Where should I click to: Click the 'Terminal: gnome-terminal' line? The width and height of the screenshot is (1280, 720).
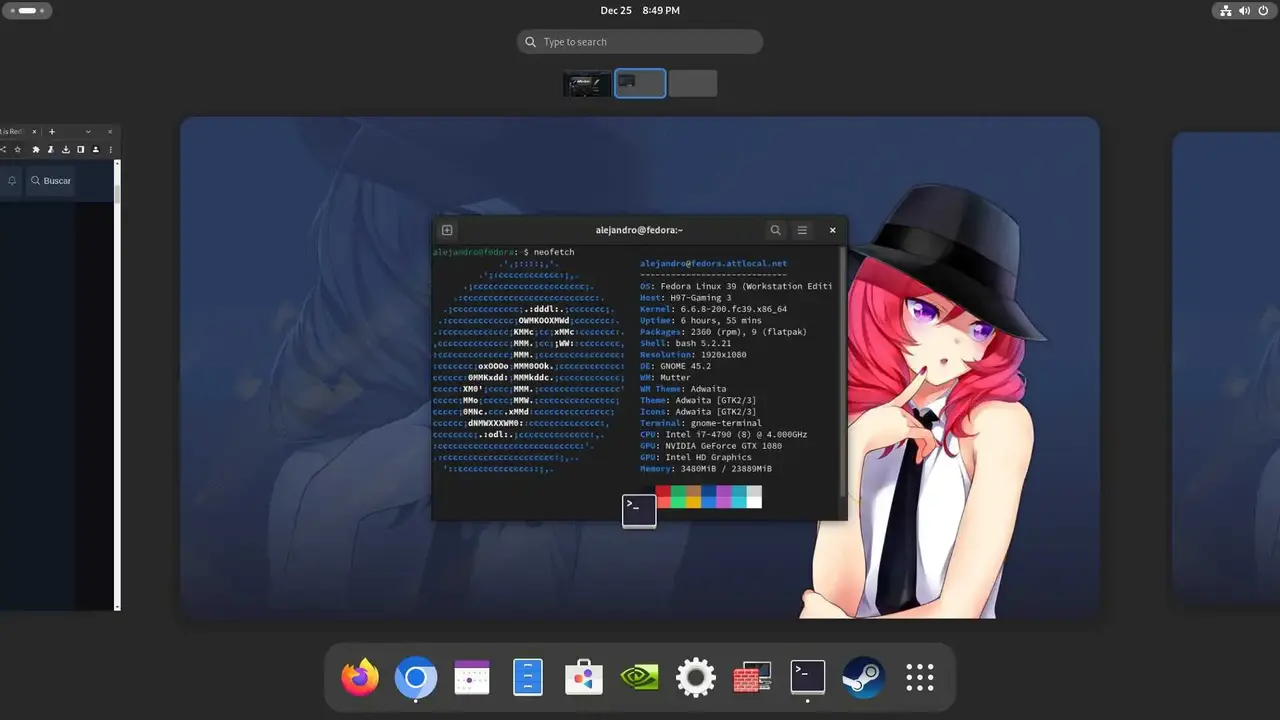click(700, 423)
